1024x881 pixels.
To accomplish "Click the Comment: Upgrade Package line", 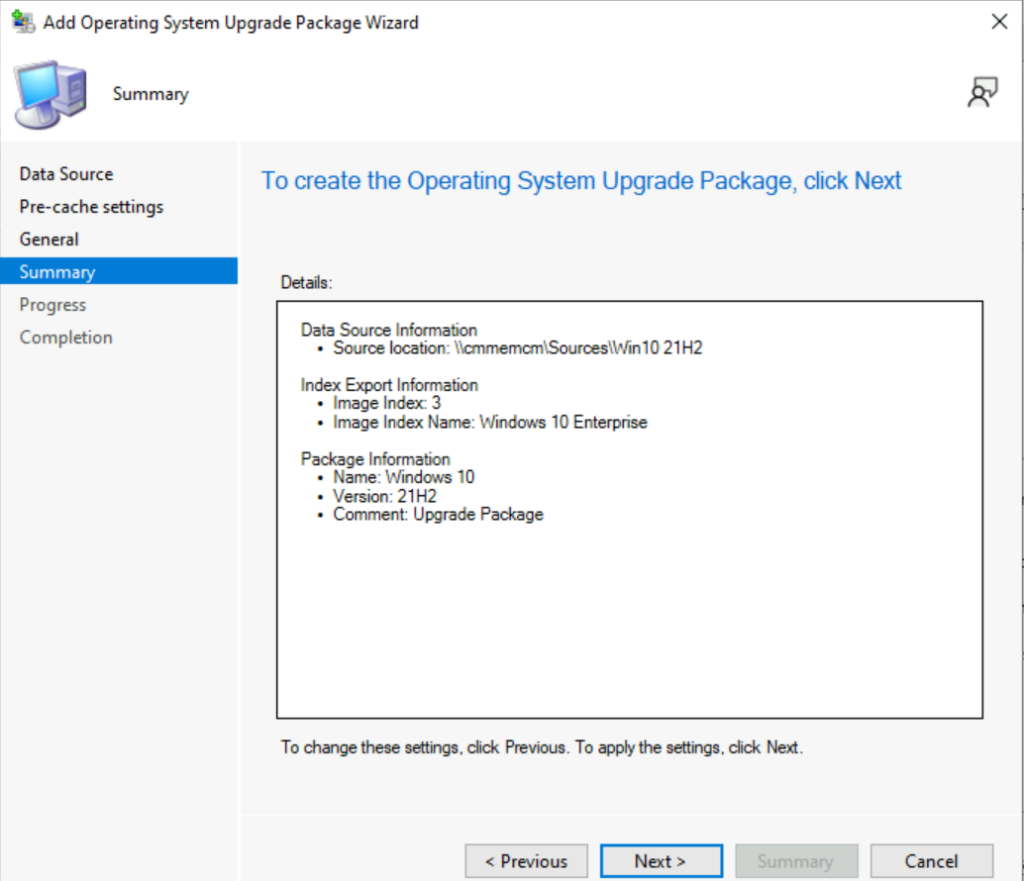I will click(x=438, y=514).
